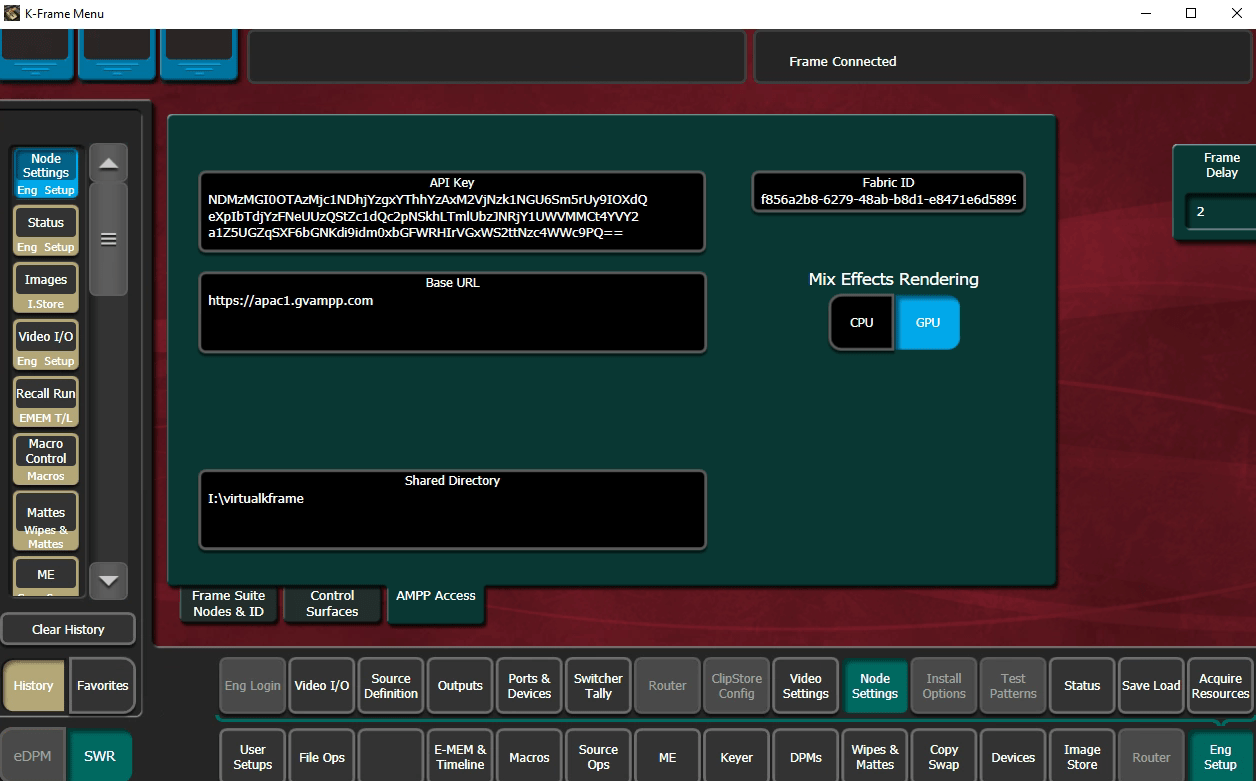Open Status Eng Setup in history list
1256x781 pixels.
pos(46,230)
